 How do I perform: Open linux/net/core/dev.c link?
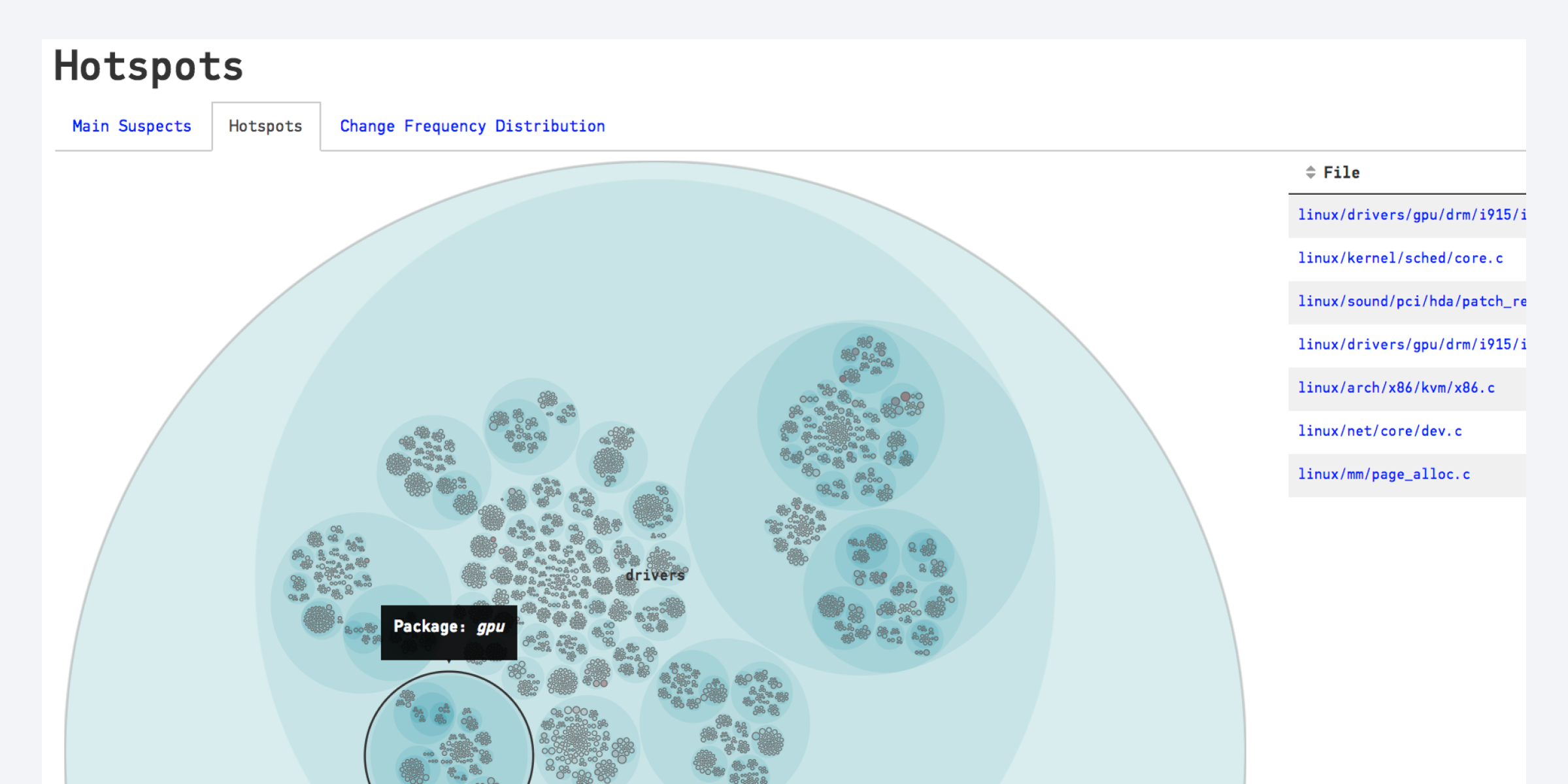pos(1380,431)
